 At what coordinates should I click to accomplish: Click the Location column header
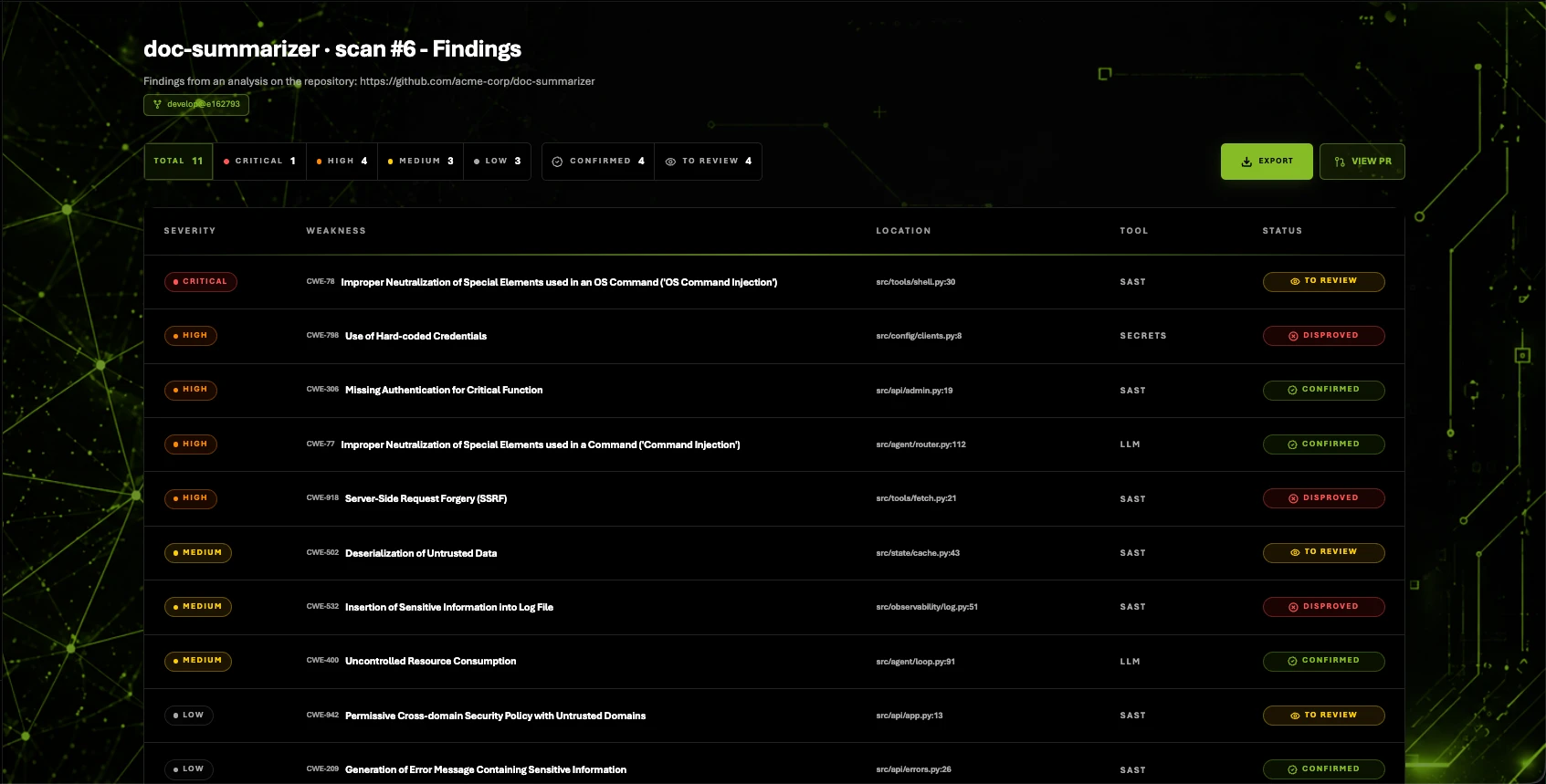[x=903, y=231]
